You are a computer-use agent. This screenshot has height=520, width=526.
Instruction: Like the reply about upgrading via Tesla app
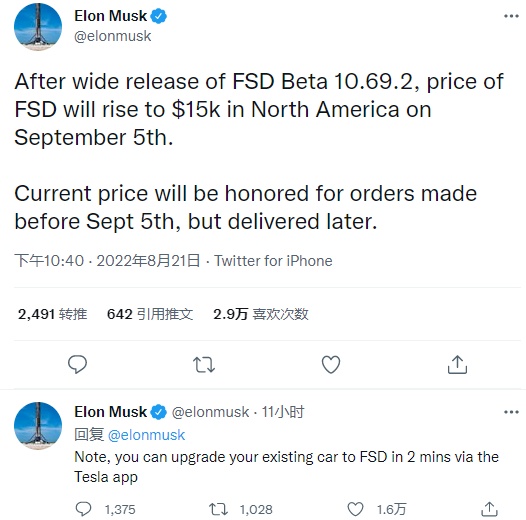coord(355,509)
